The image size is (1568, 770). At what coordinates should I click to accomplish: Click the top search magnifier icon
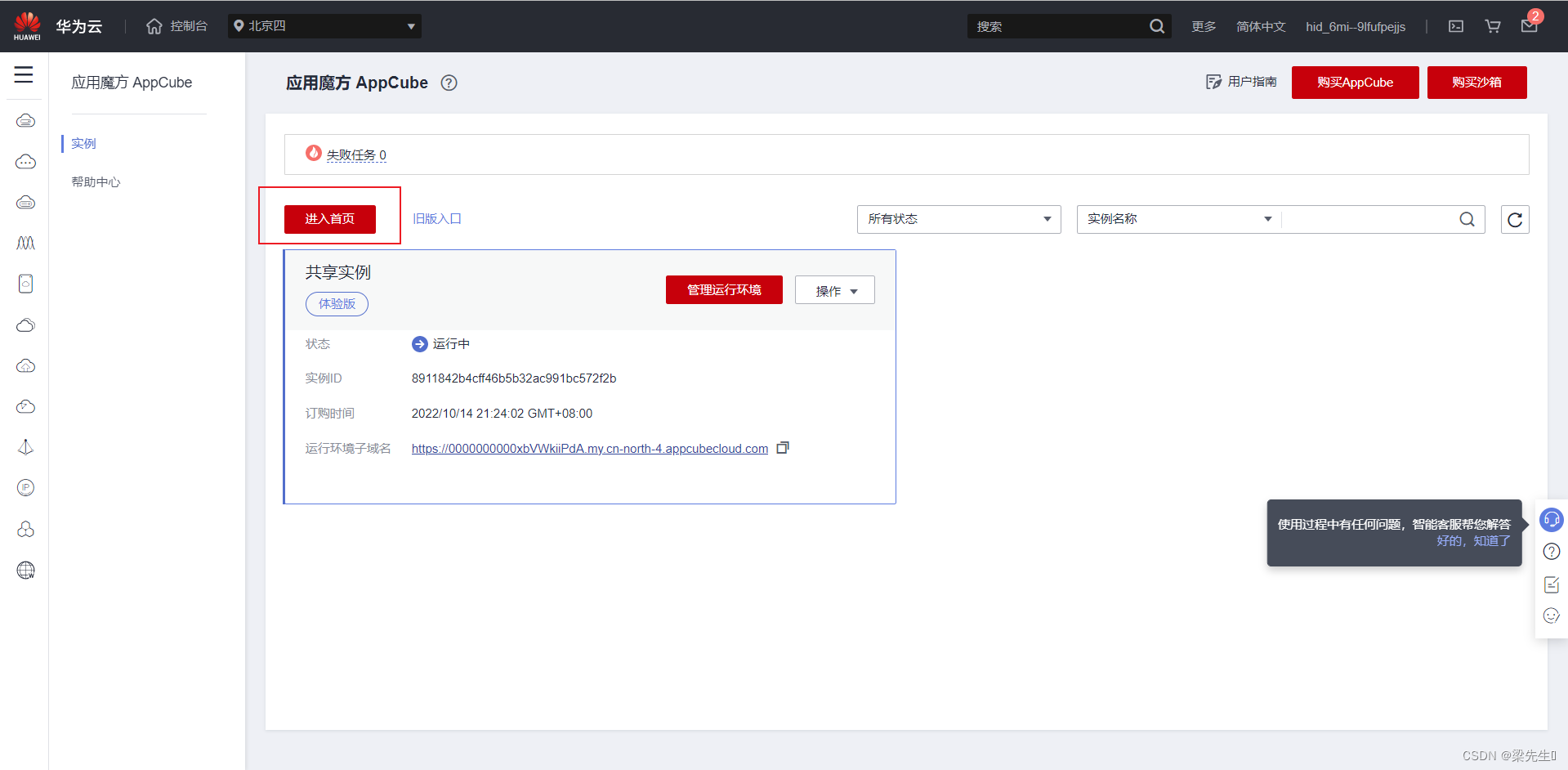[x=1157, y=26]
